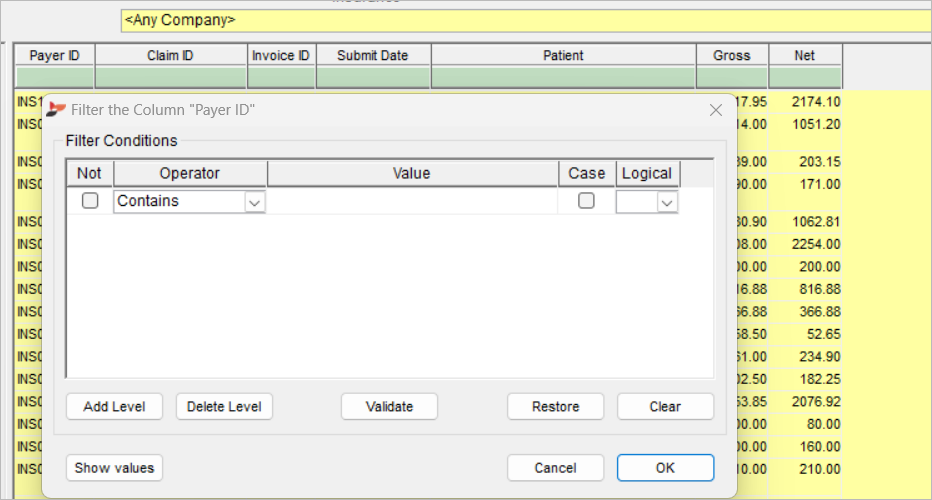Select Net value 2076.92

coord(816,402)
